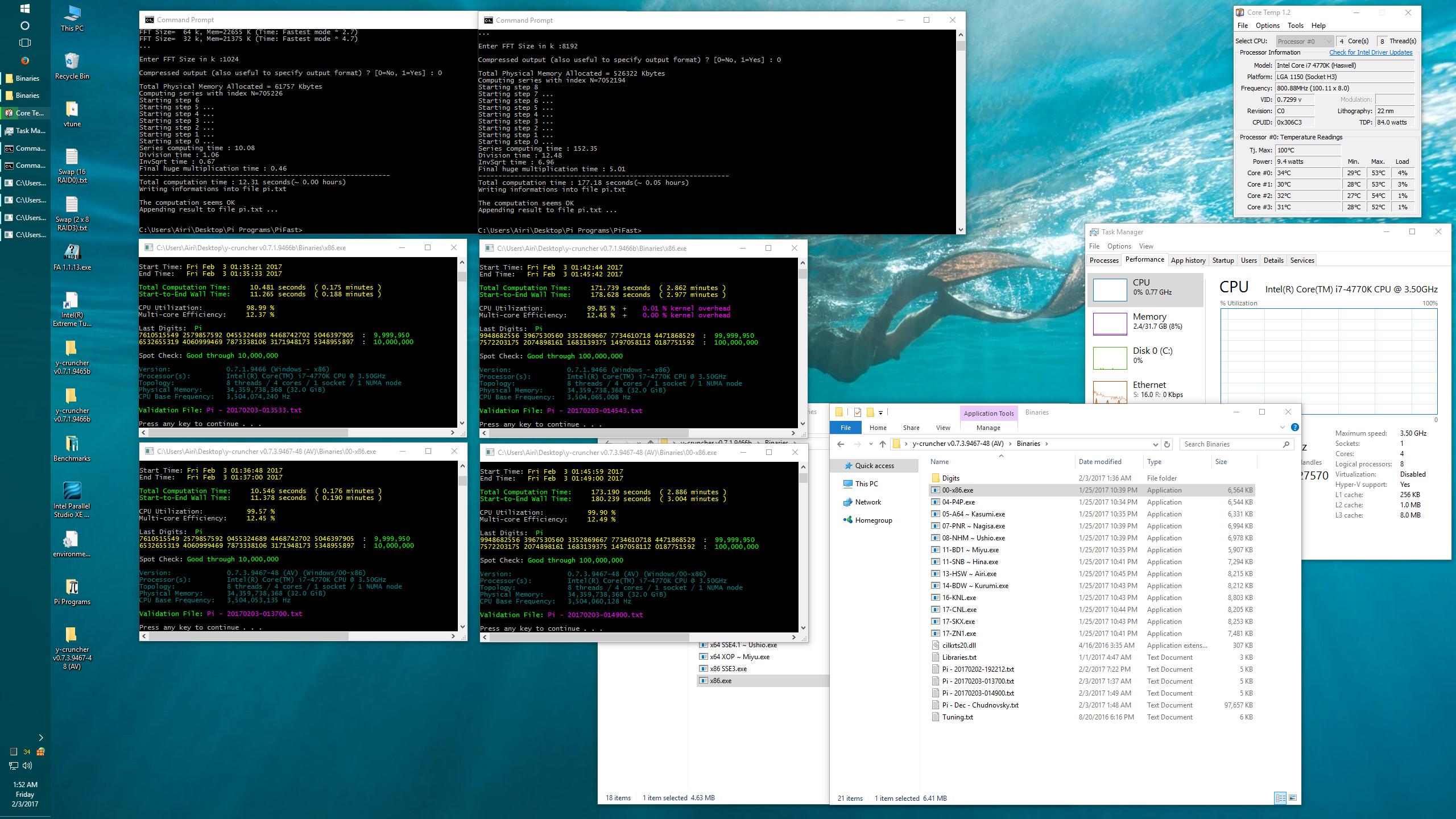Open recent locations dropdown in Explorer

pyautogui.click(x=870, y=444)
